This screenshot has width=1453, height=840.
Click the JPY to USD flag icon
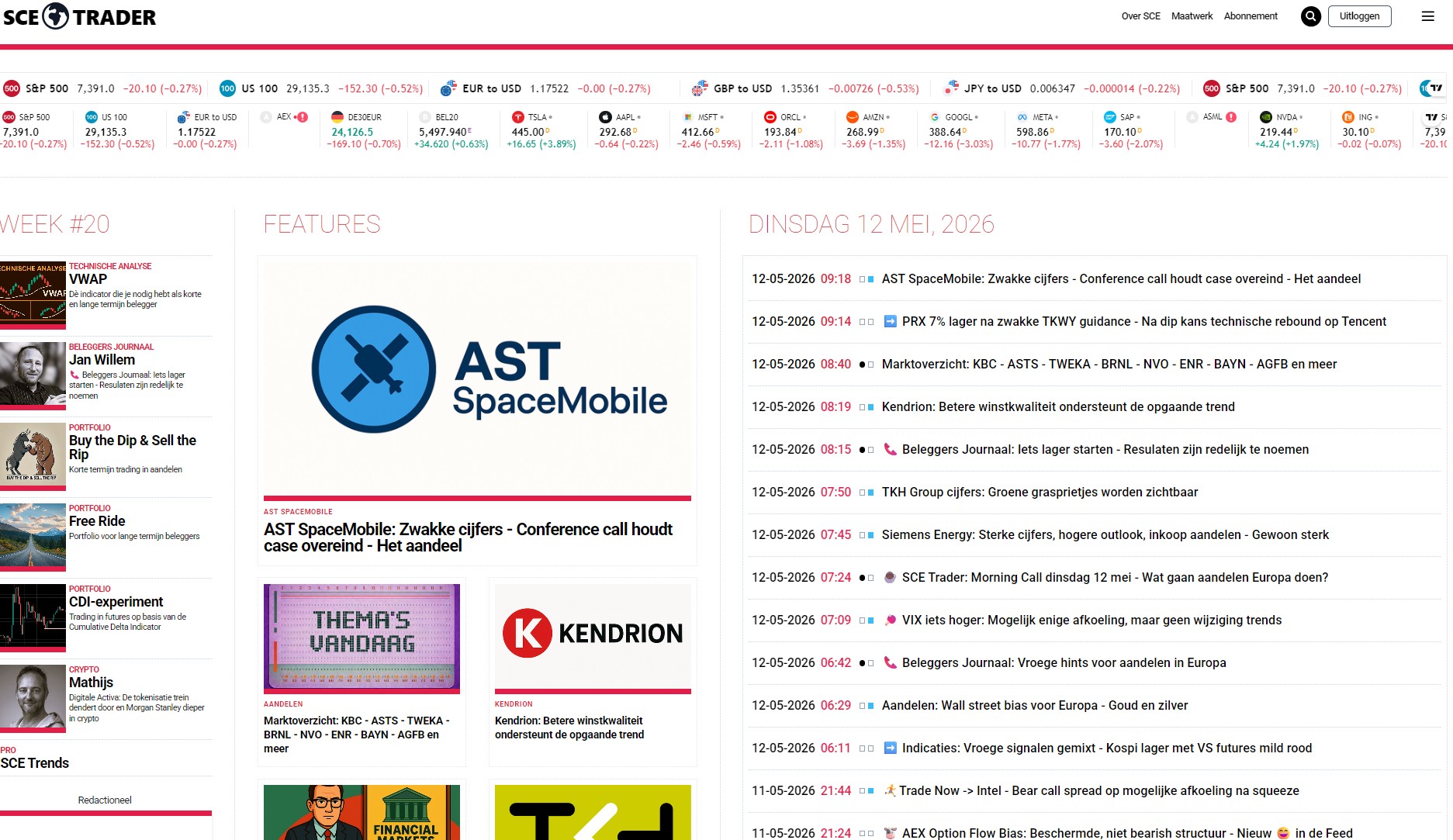[950, 88]
